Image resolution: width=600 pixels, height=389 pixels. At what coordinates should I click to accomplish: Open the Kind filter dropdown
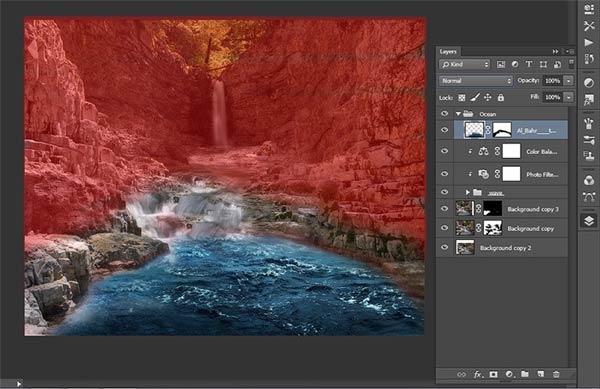[465, 64]
